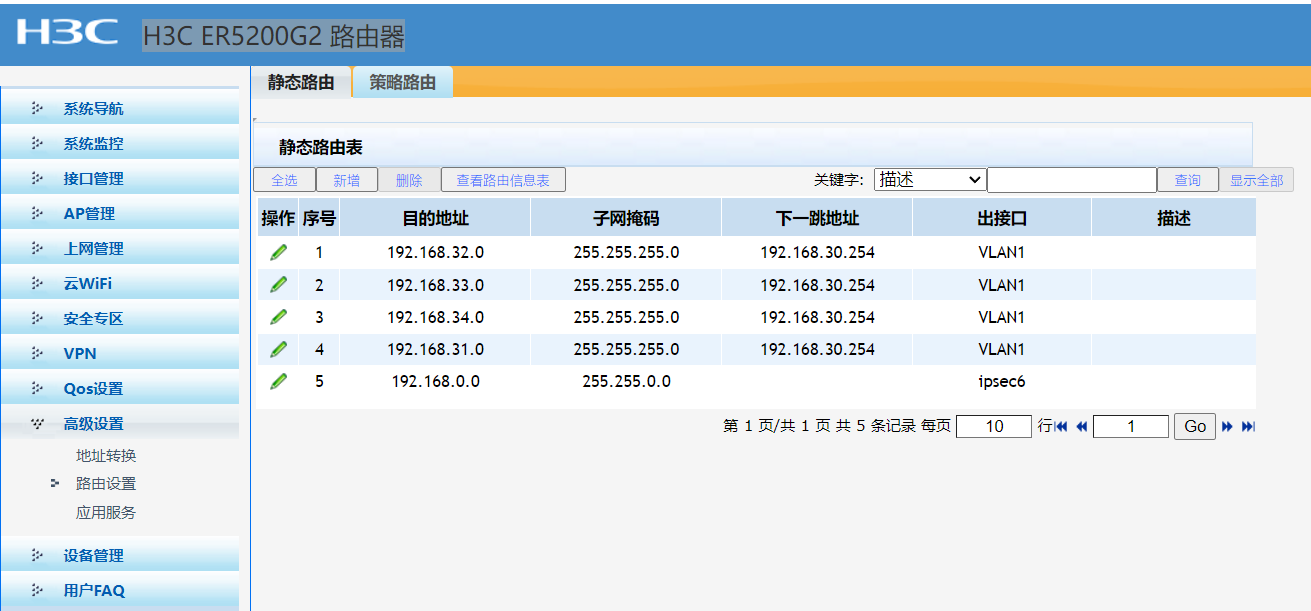This screenshot has width=1311, height=611.
Task: Click 目的地址 column header
Action: click(435, 218)
